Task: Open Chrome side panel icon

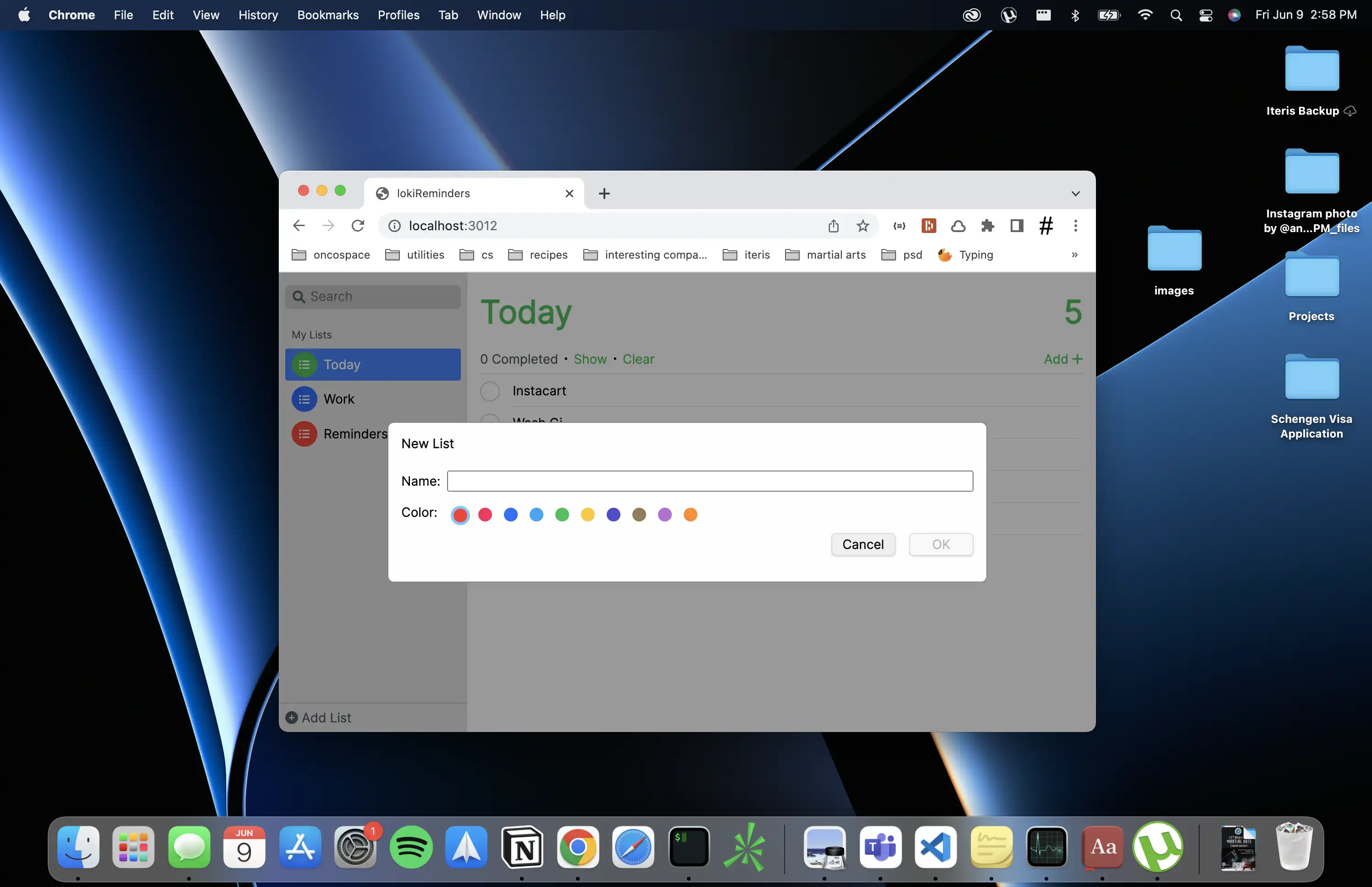Action: tap(1017, 226)
